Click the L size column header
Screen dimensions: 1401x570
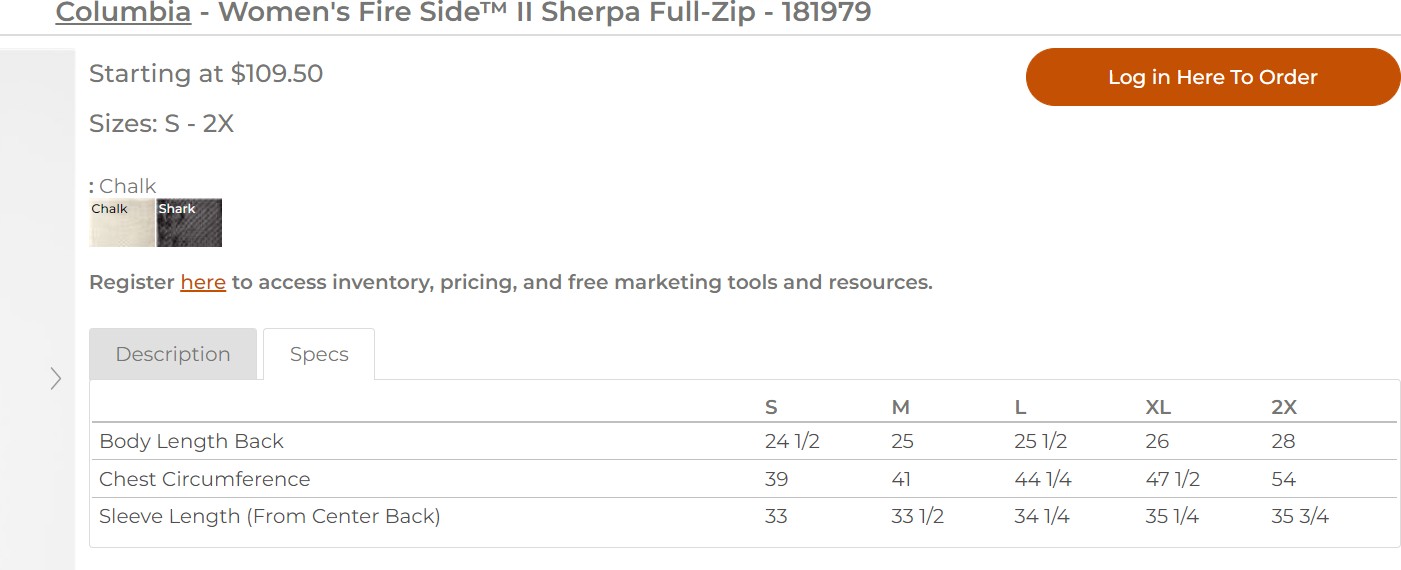pos(1020,407)
